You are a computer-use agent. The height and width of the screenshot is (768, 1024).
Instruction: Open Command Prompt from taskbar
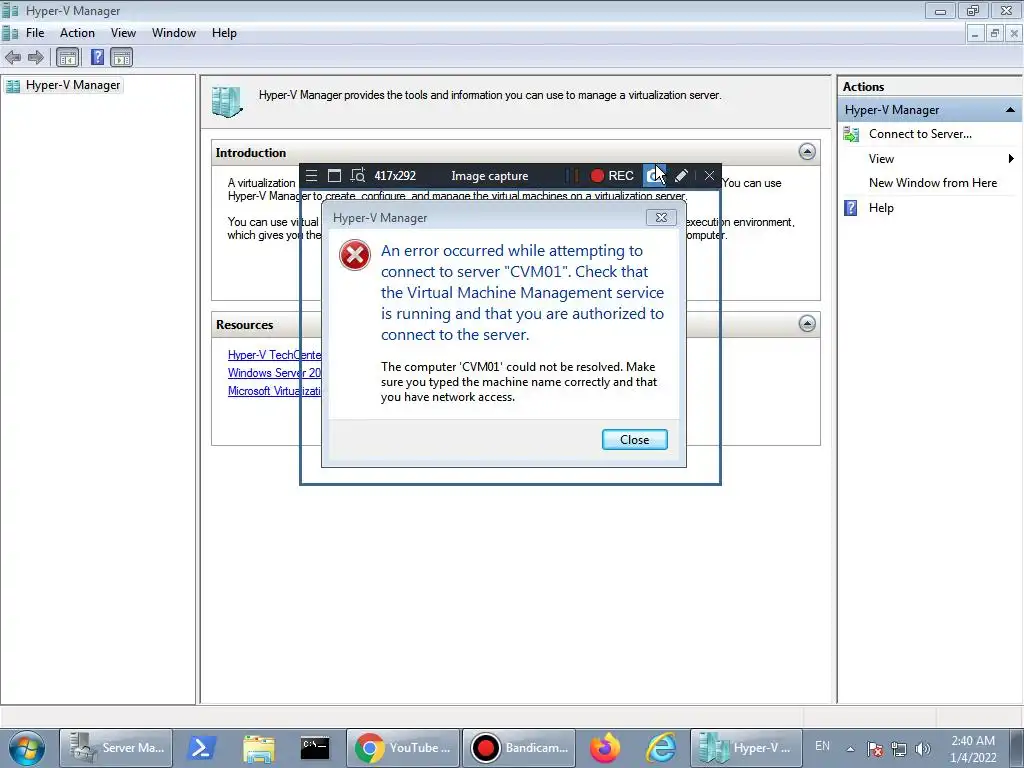[315, 748]
